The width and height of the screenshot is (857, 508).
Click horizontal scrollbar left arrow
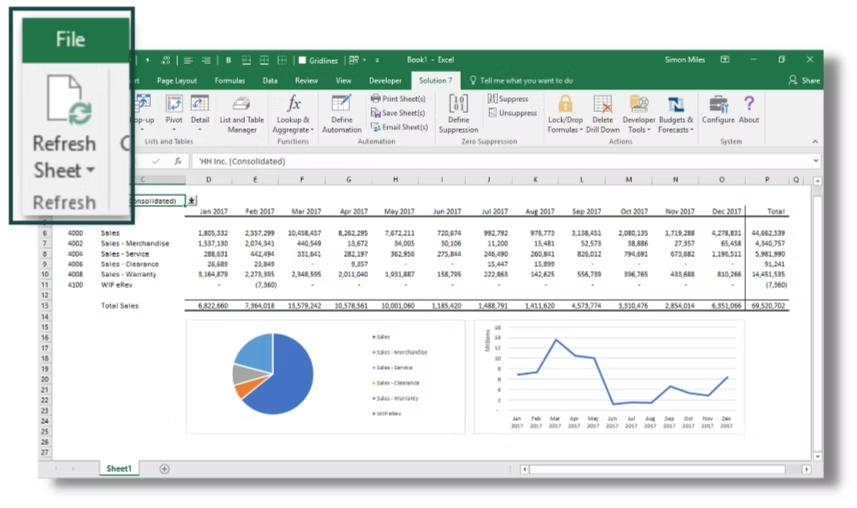tap(524, 469)
